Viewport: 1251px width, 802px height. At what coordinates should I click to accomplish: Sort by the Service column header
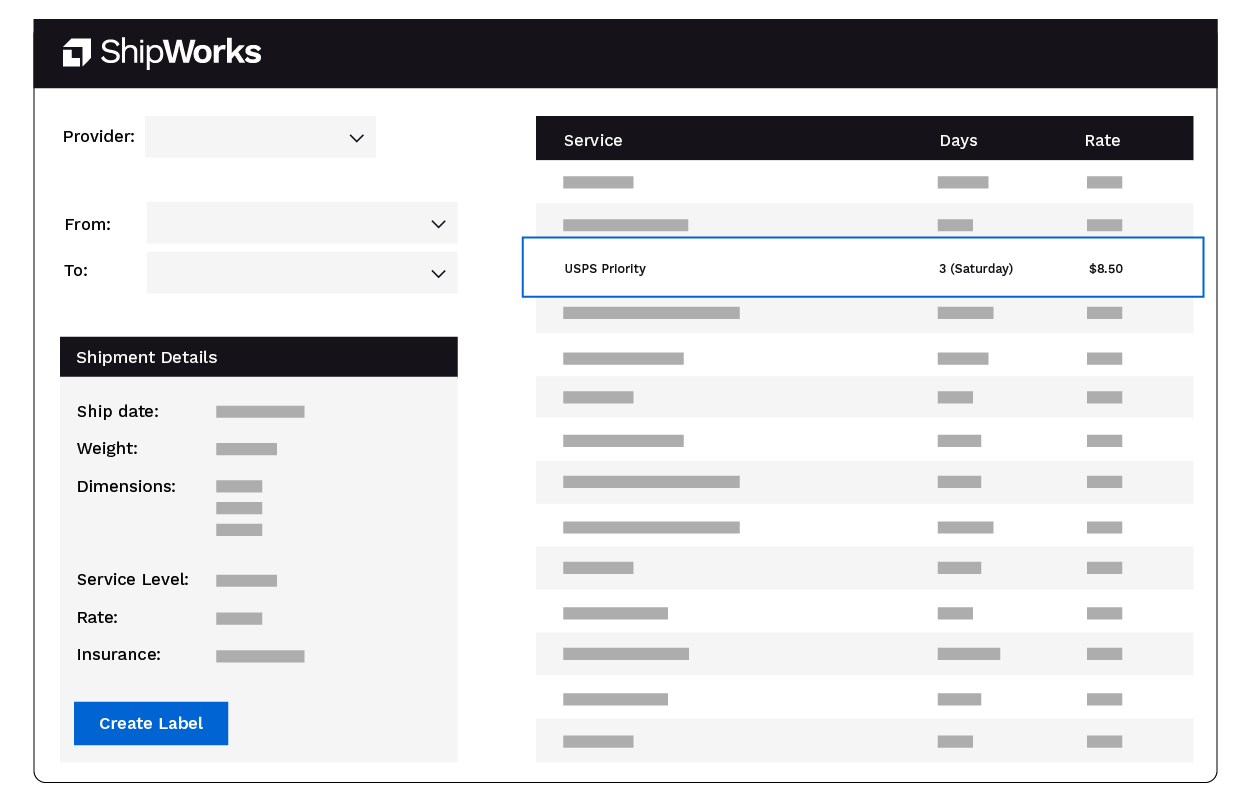[x=593, y=140]
